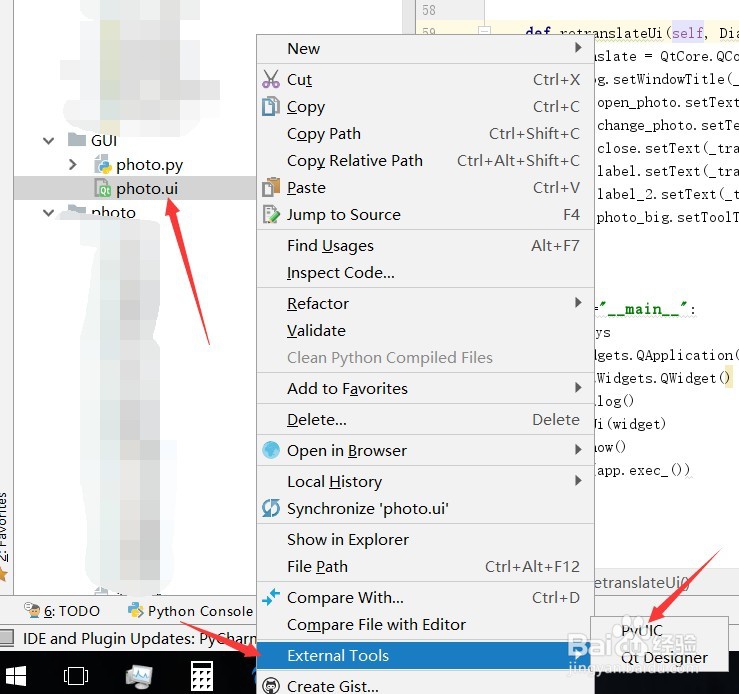The image size is (739, 694).
Task: Select Inspect Code... entry
Action: (x=425, y=273)
